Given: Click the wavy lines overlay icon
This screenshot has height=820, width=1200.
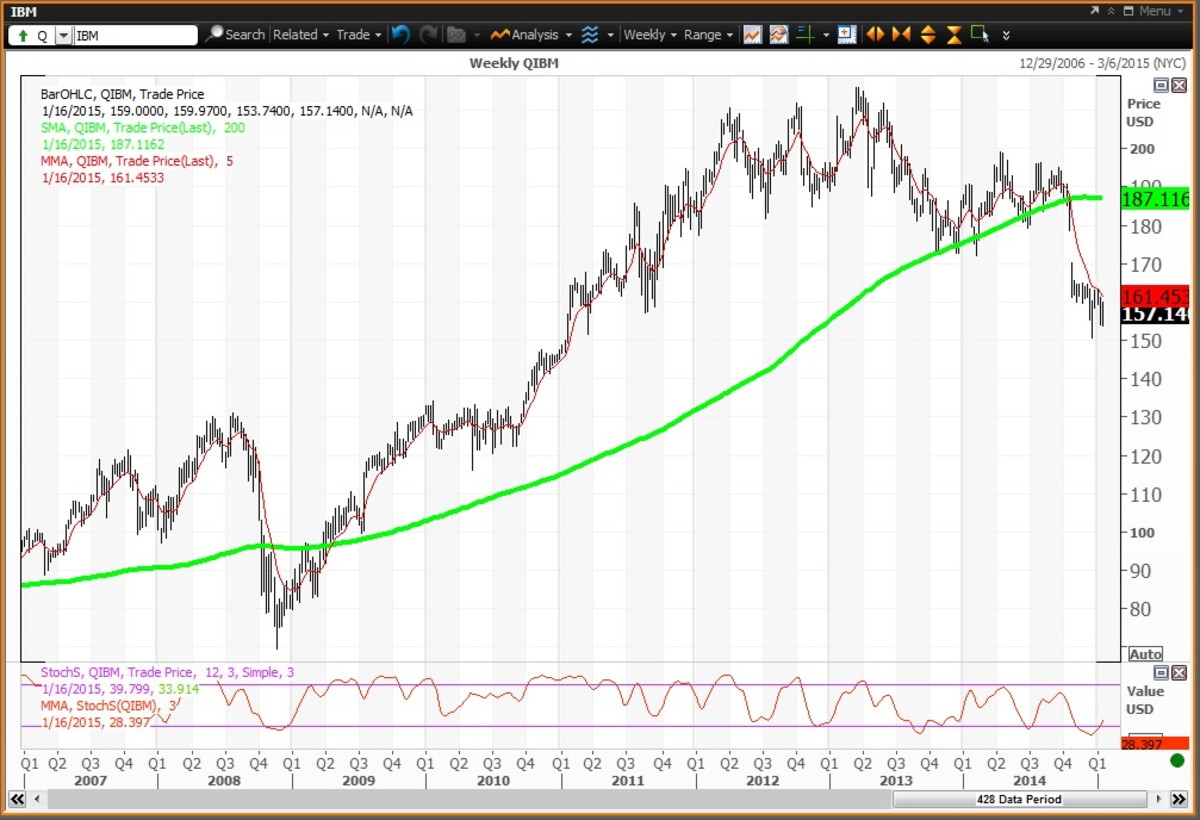Looking at the screenshot, I should 590,34.
